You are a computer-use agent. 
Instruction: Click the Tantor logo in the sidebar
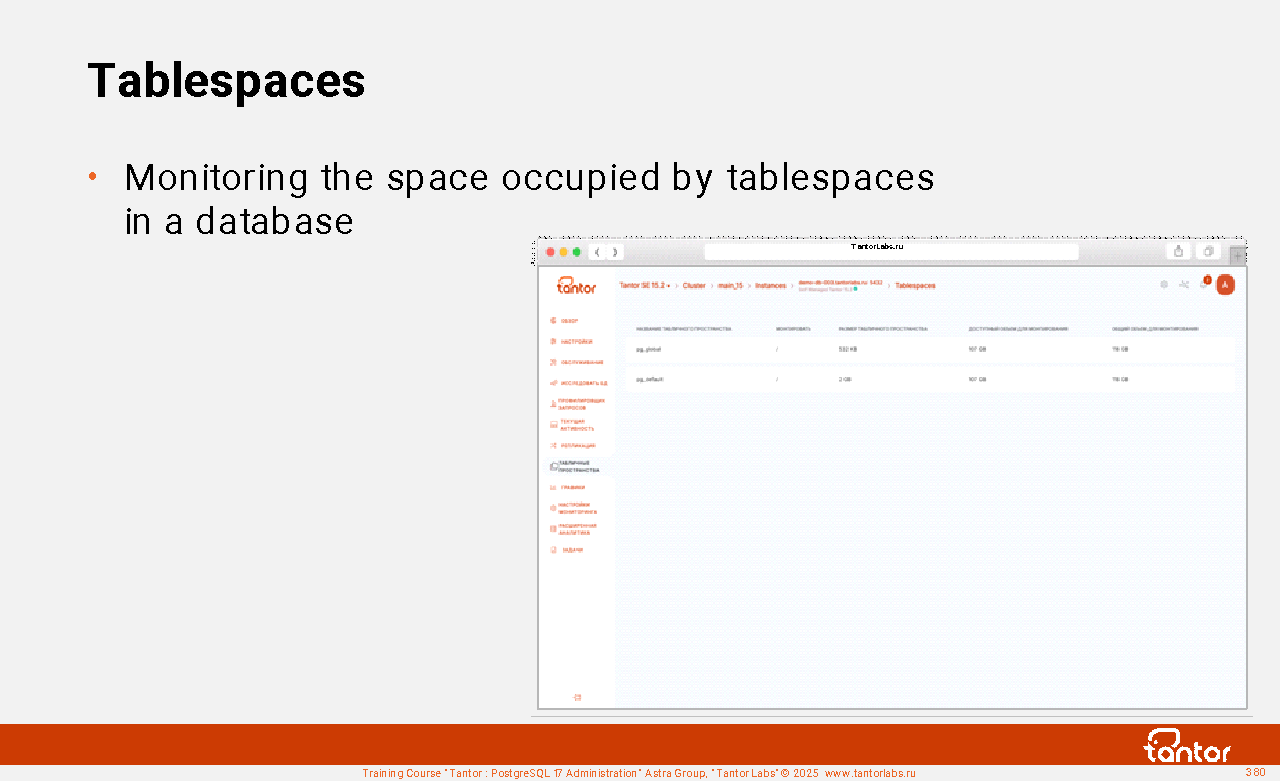click(576, 286)
